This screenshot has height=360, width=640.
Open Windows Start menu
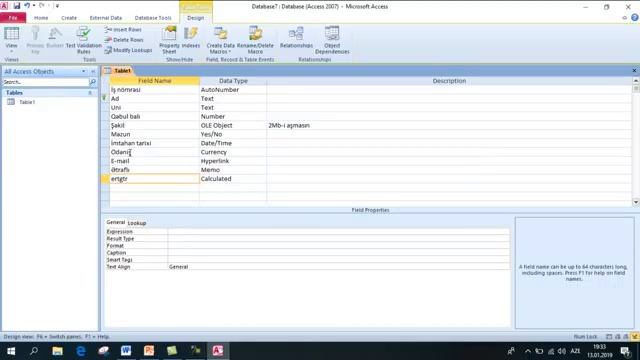(11, 351)
